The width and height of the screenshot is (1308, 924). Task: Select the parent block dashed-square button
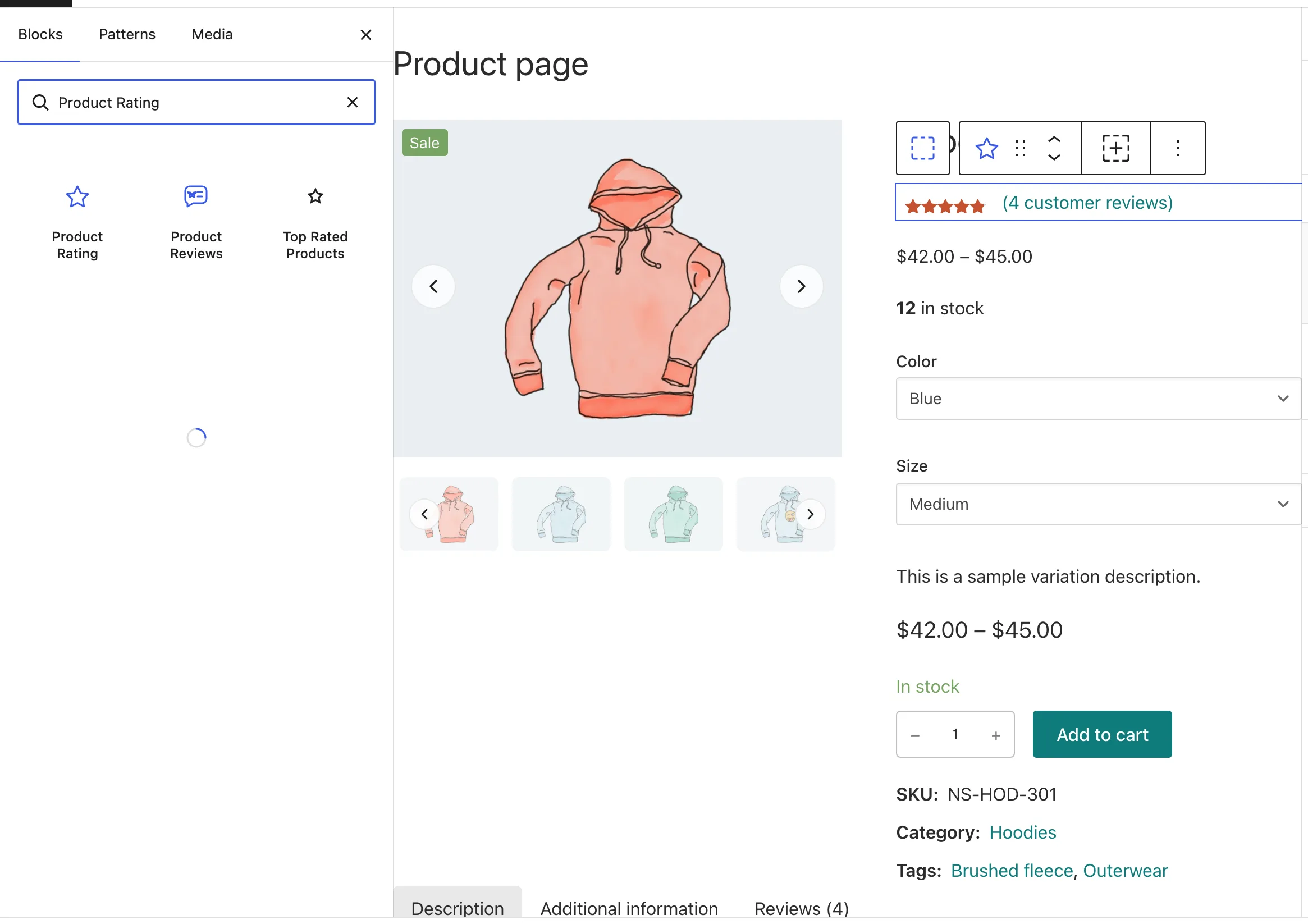(x=922, y=148)
